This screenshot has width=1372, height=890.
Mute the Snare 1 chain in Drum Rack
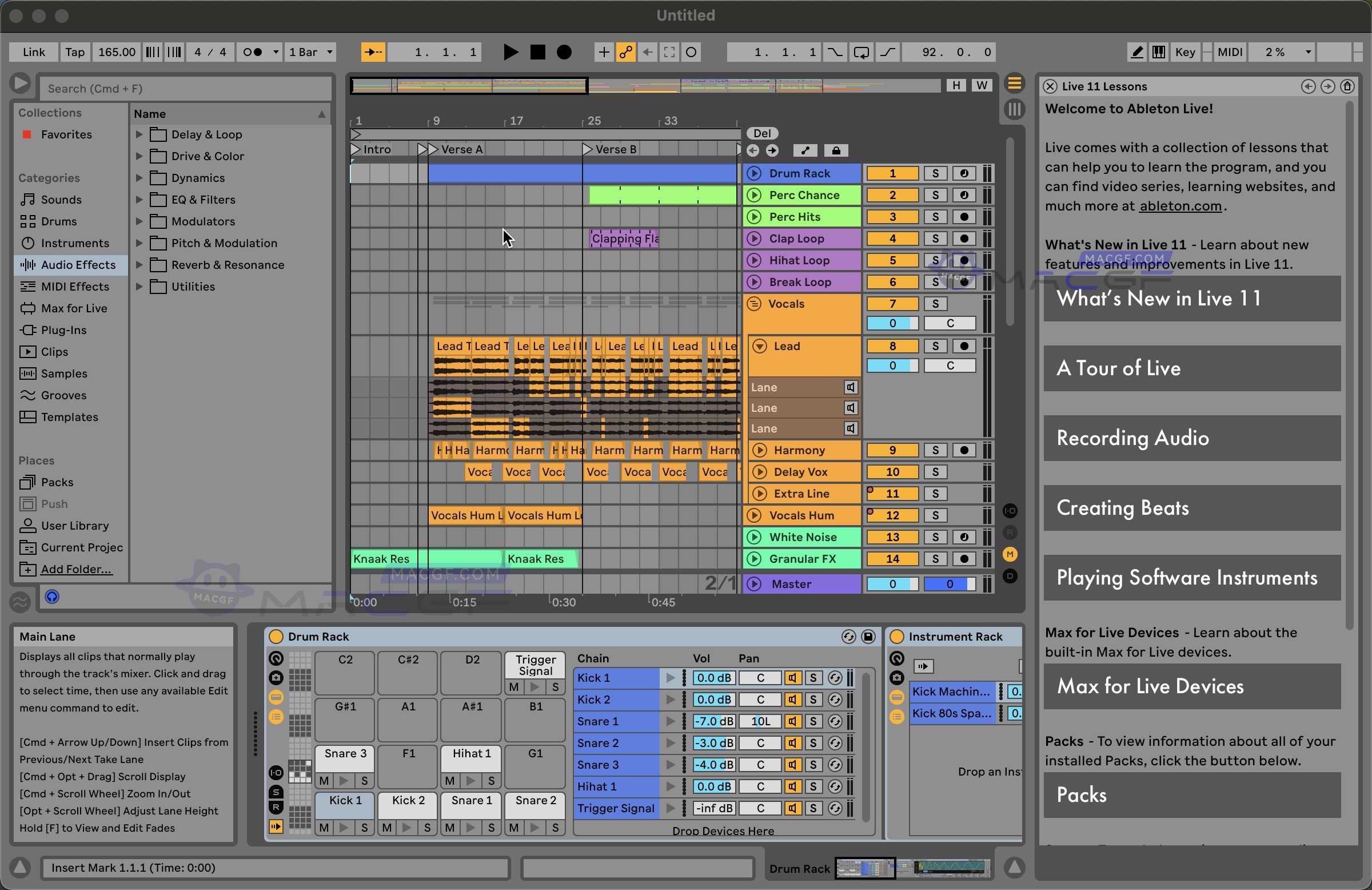pyautogui.click(x=793, y=721)
